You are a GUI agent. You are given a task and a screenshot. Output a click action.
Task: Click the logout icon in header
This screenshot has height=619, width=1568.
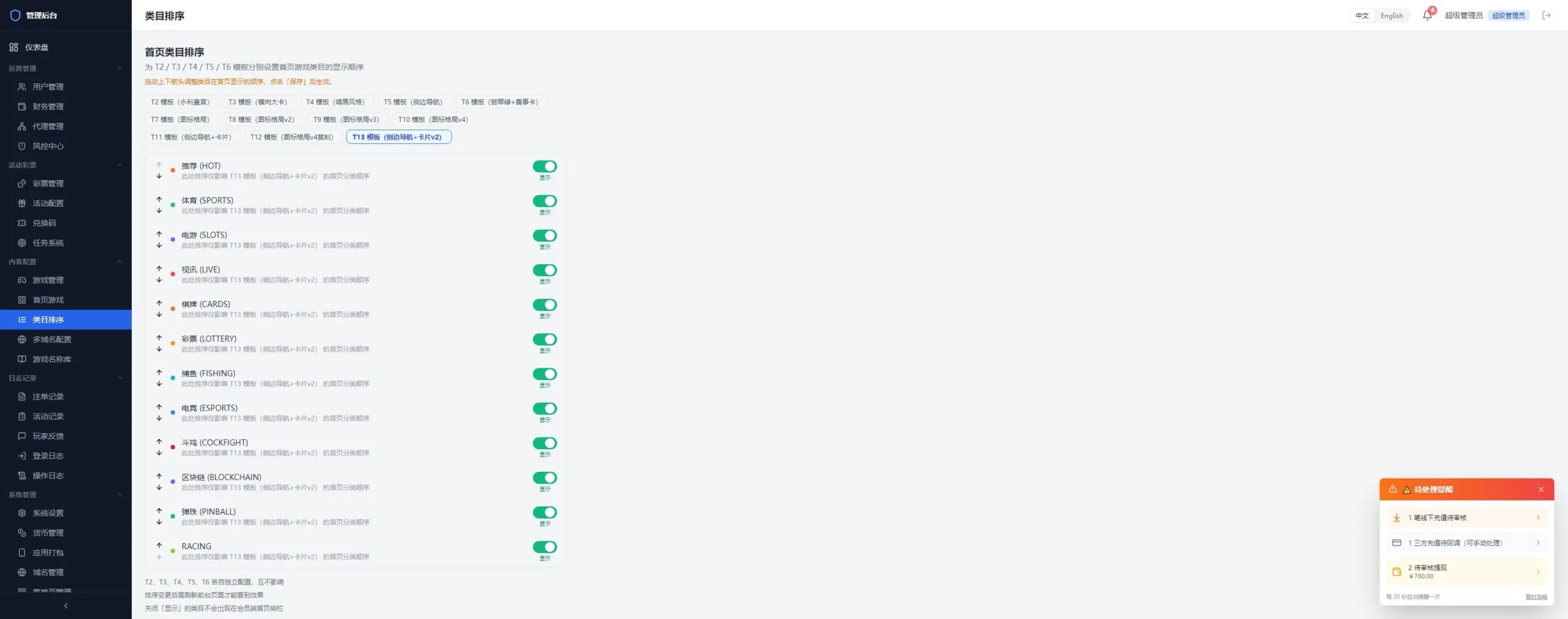pyautogui.click(x=1547, y=15)
